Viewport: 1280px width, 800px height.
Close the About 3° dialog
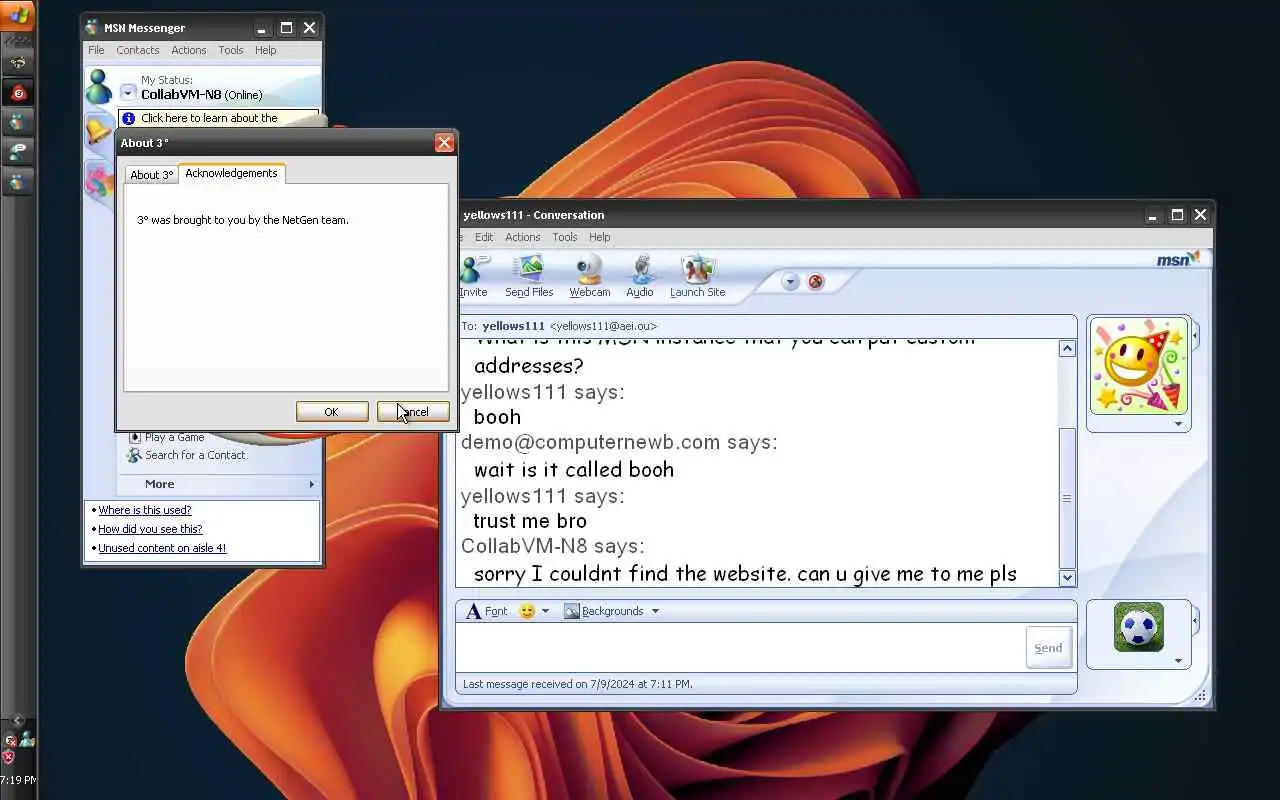coord(444,143)
